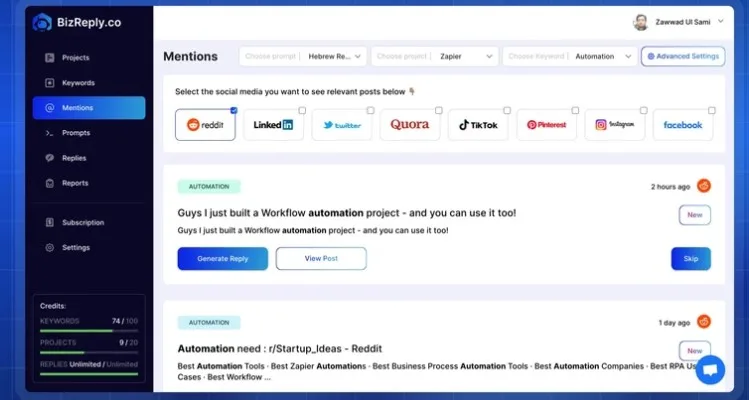Click the Prompts terminal icon

coord(50,133)
